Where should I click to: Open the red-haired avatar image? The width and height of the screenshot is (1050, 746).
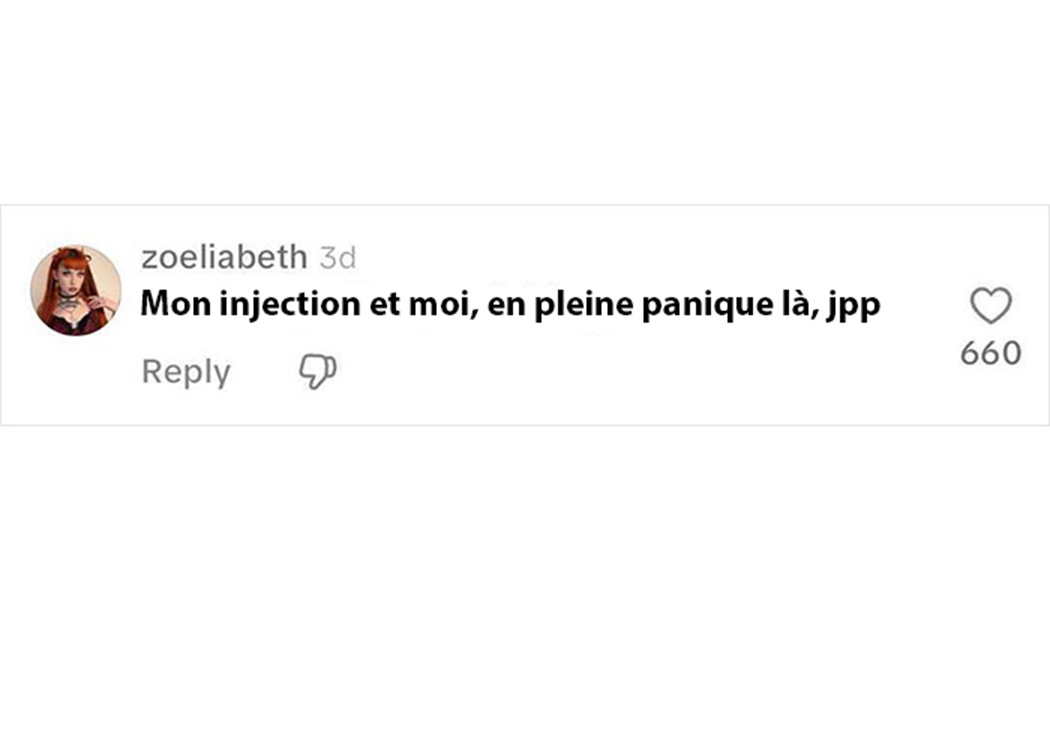[76, 290]
